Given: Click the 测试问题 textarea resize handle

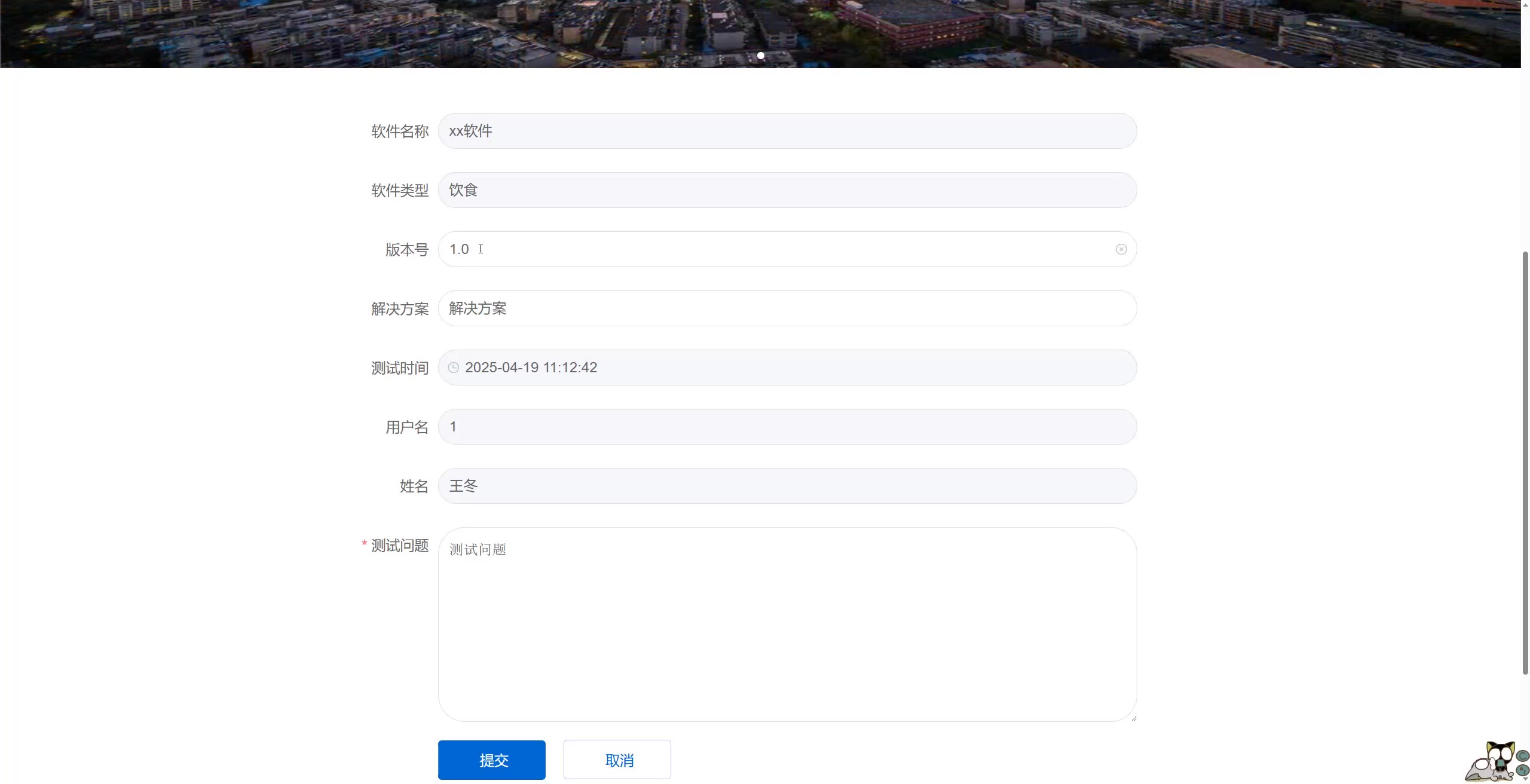Looking at the screenshot, I should pyautogui.click(x=1133, y=718).
